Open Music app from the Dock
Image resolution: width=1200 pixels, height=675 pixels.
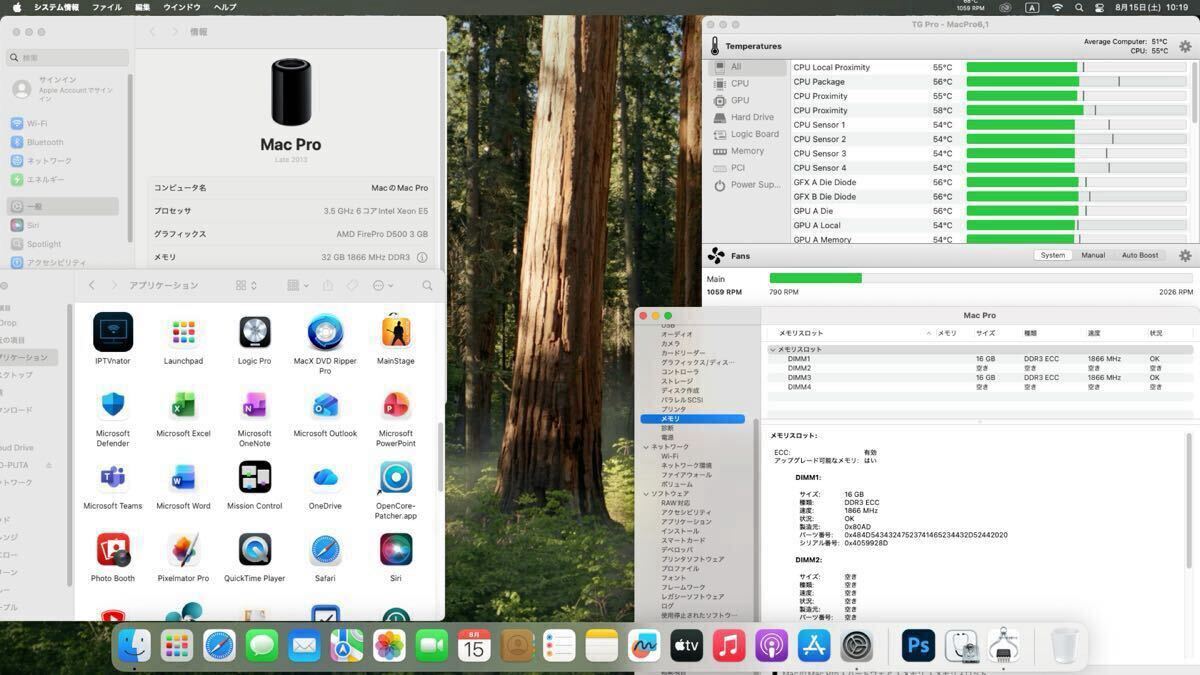[729, 646]
